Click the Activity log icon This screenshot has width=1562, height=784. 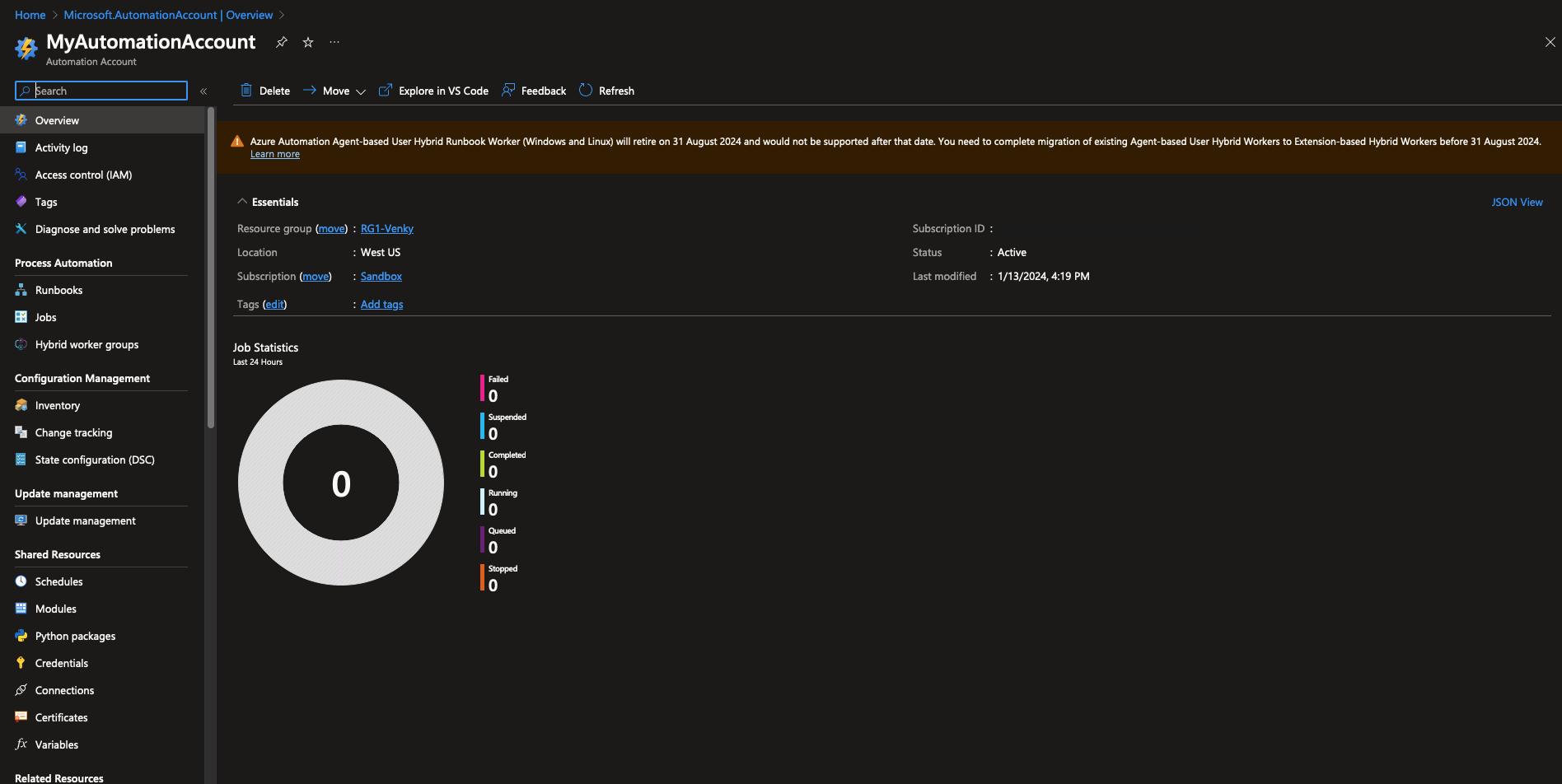tap(21, 147)
